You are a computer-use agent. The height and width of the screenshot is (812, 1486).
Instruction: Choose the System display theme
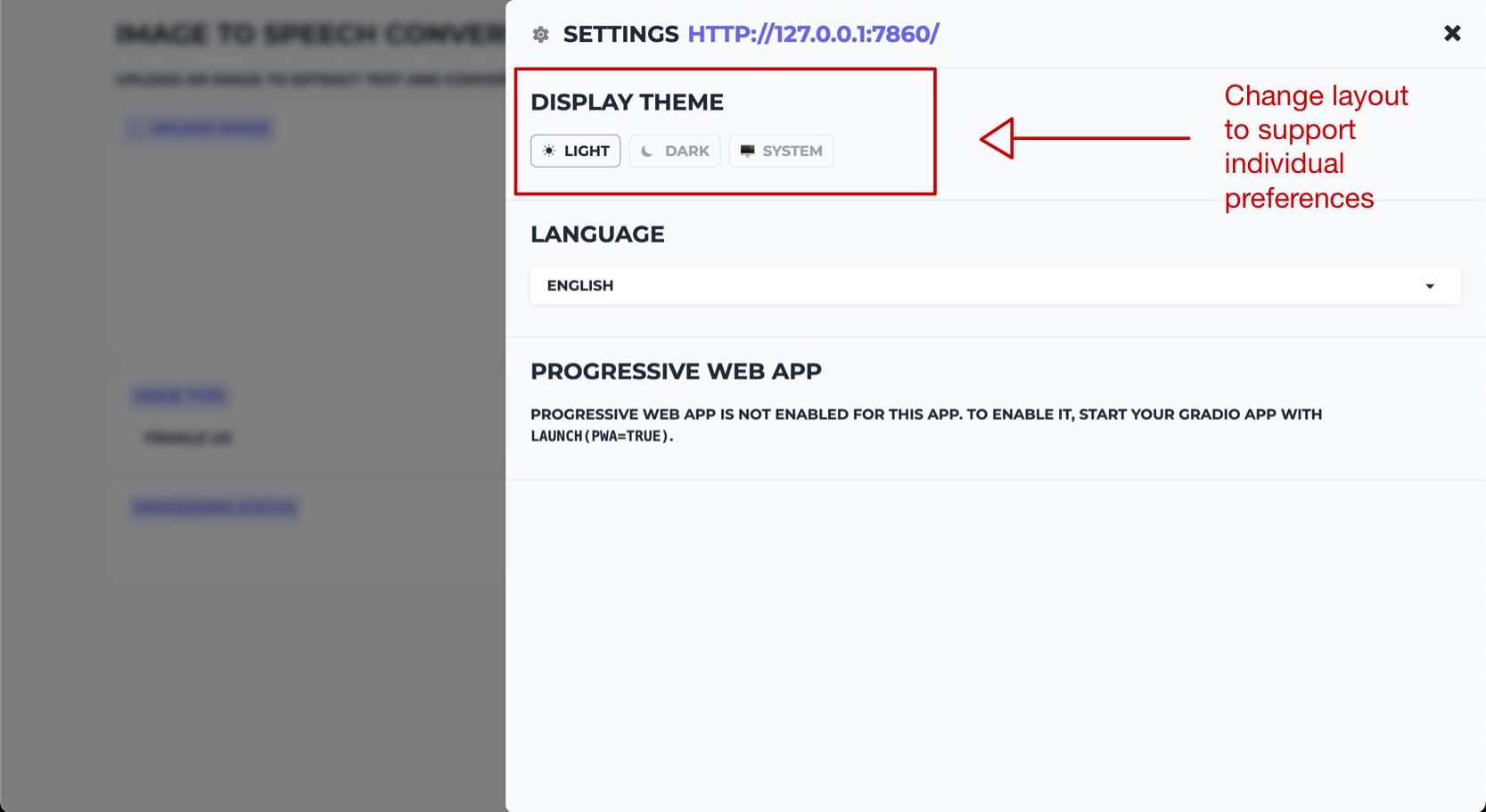point(782,151)
